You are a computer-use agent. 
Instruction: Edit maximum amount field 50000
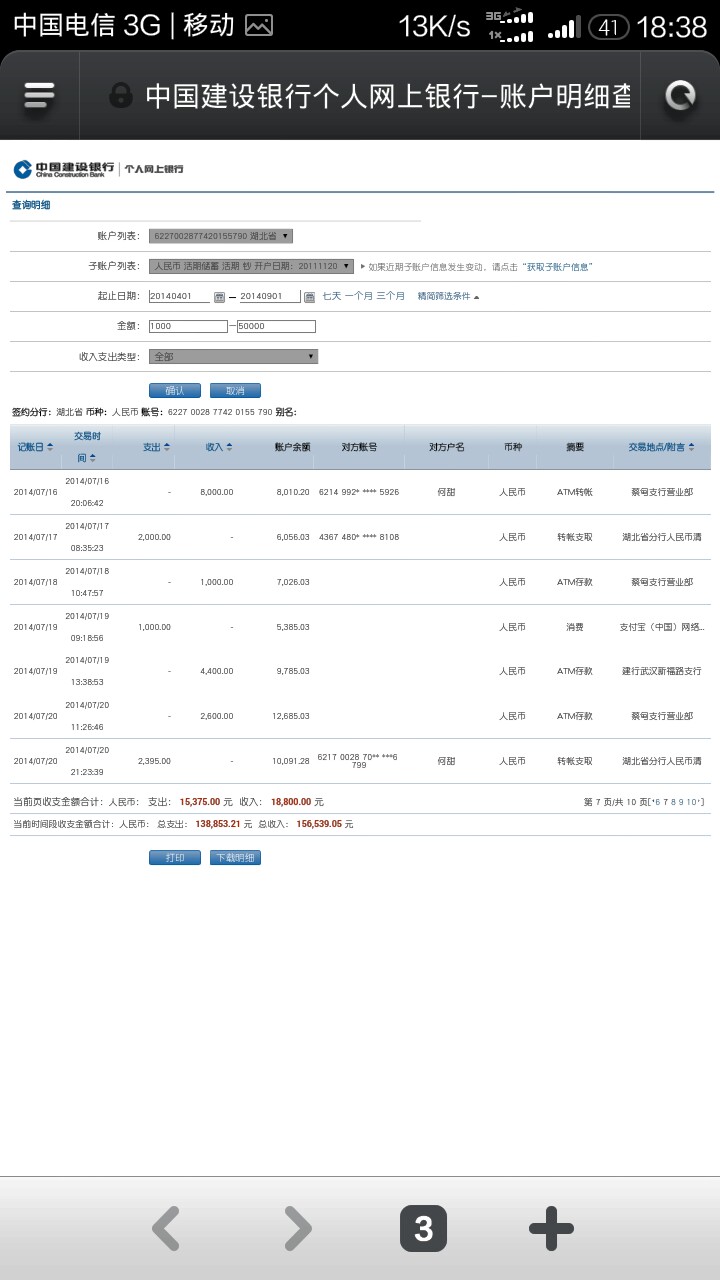276,326
